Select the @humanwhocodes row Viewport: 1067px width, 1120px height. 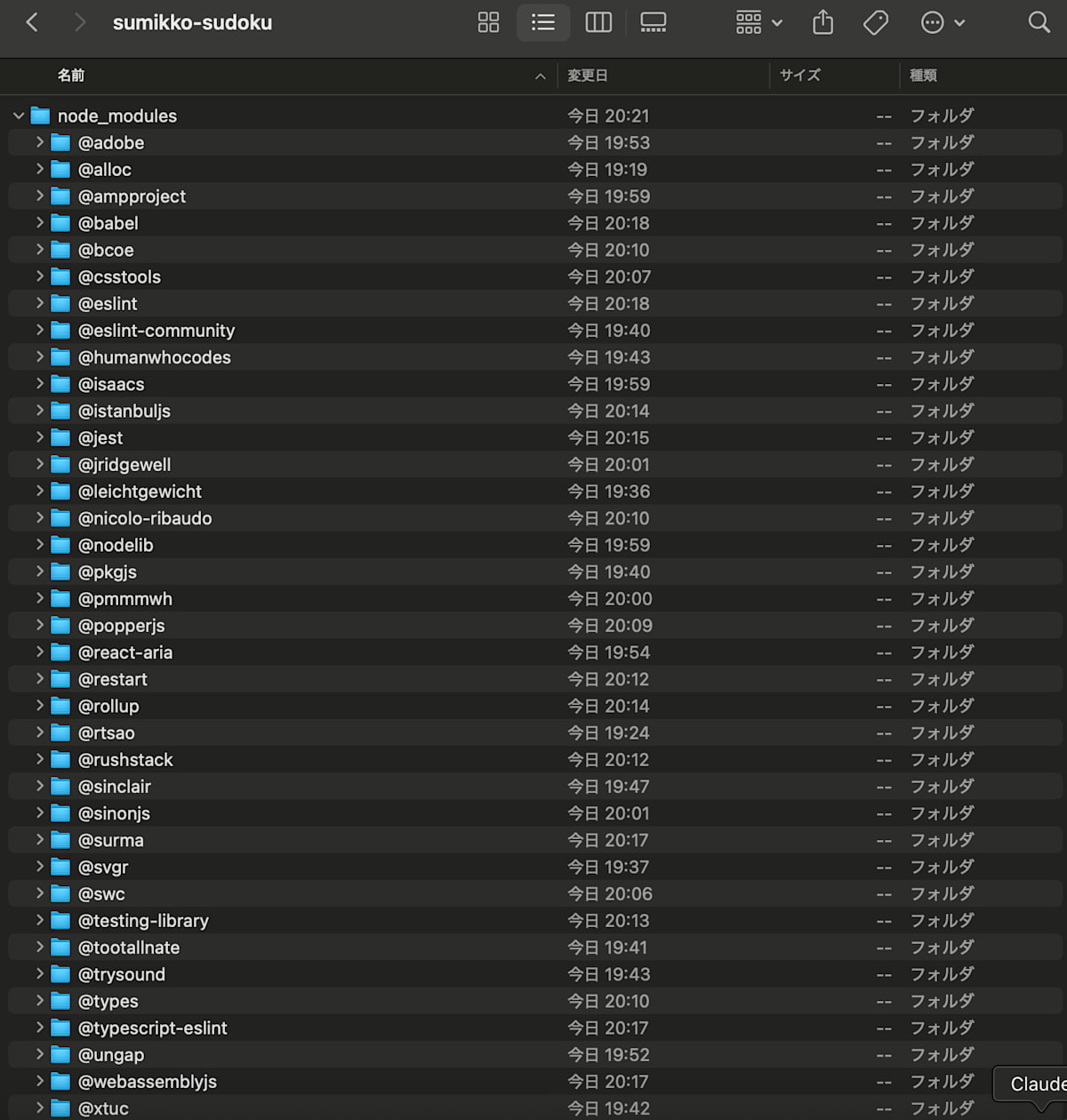[535, 357]
